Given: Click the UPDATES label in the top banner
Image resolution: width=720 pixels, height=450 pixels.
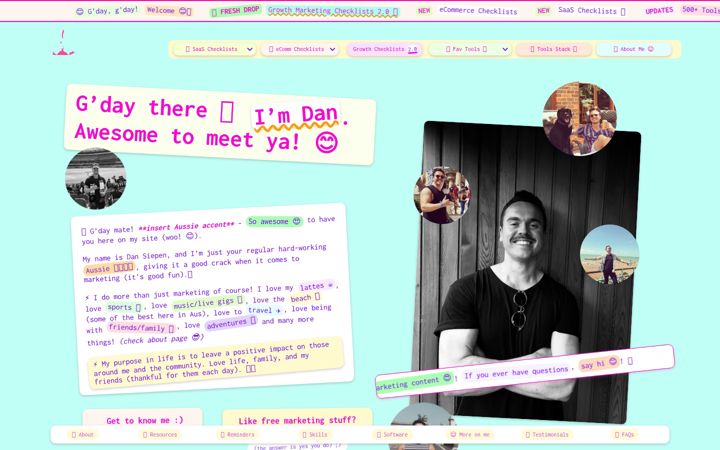Looking at the screenshot, I should tap(659, 11).
